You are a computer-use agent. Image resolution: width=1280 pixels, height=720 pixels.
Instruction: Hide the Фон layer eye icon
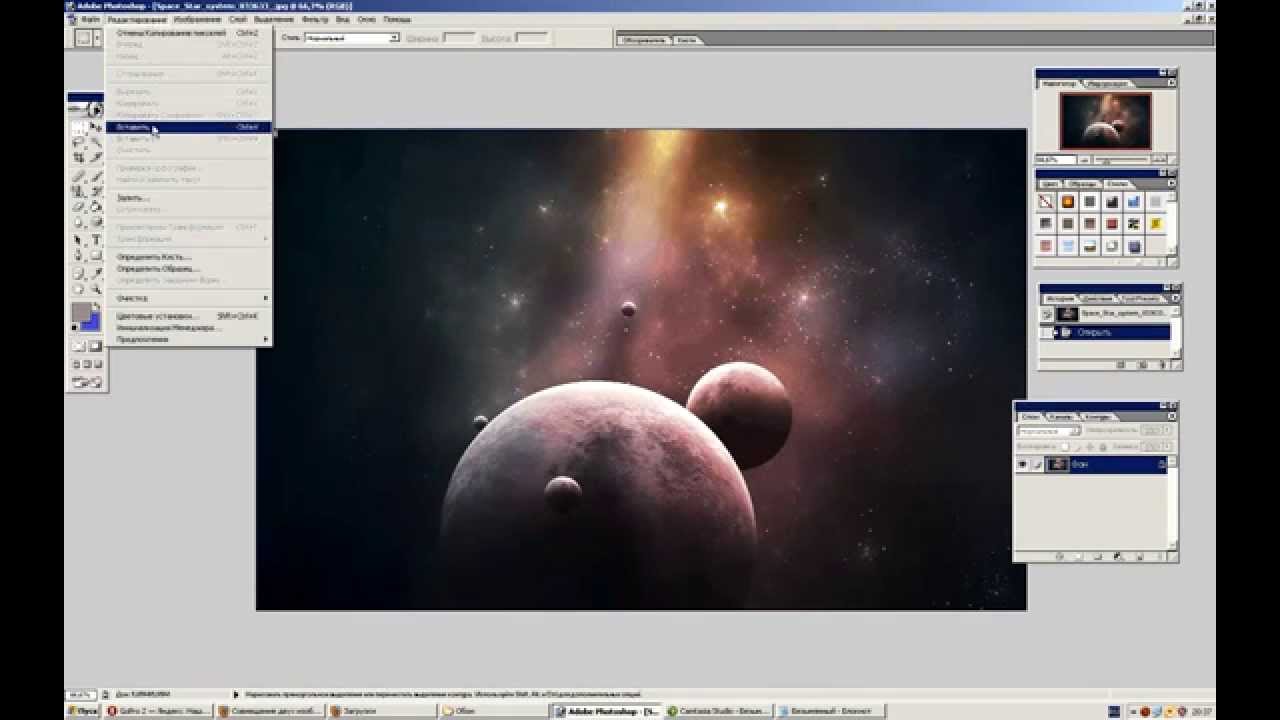(x=1023, y=464)
